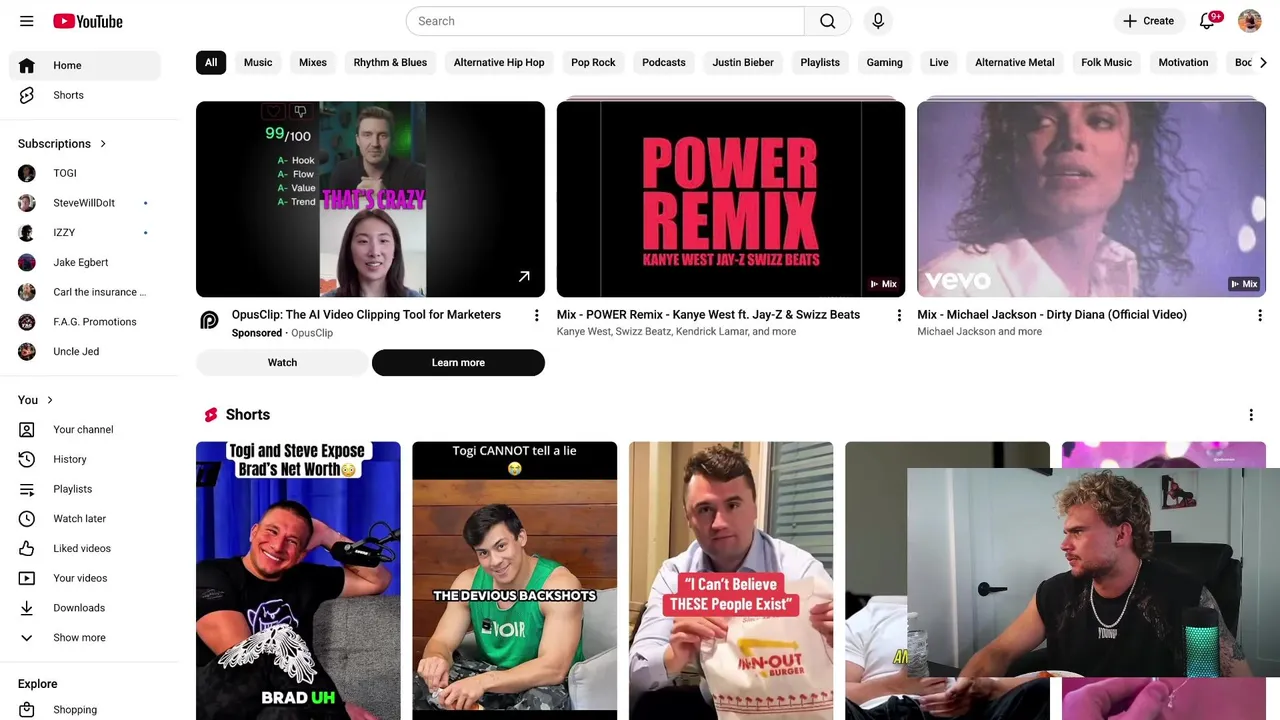Go to the YouTube logo home
This screenshot has width=1280, height=720.
[88, 21]
